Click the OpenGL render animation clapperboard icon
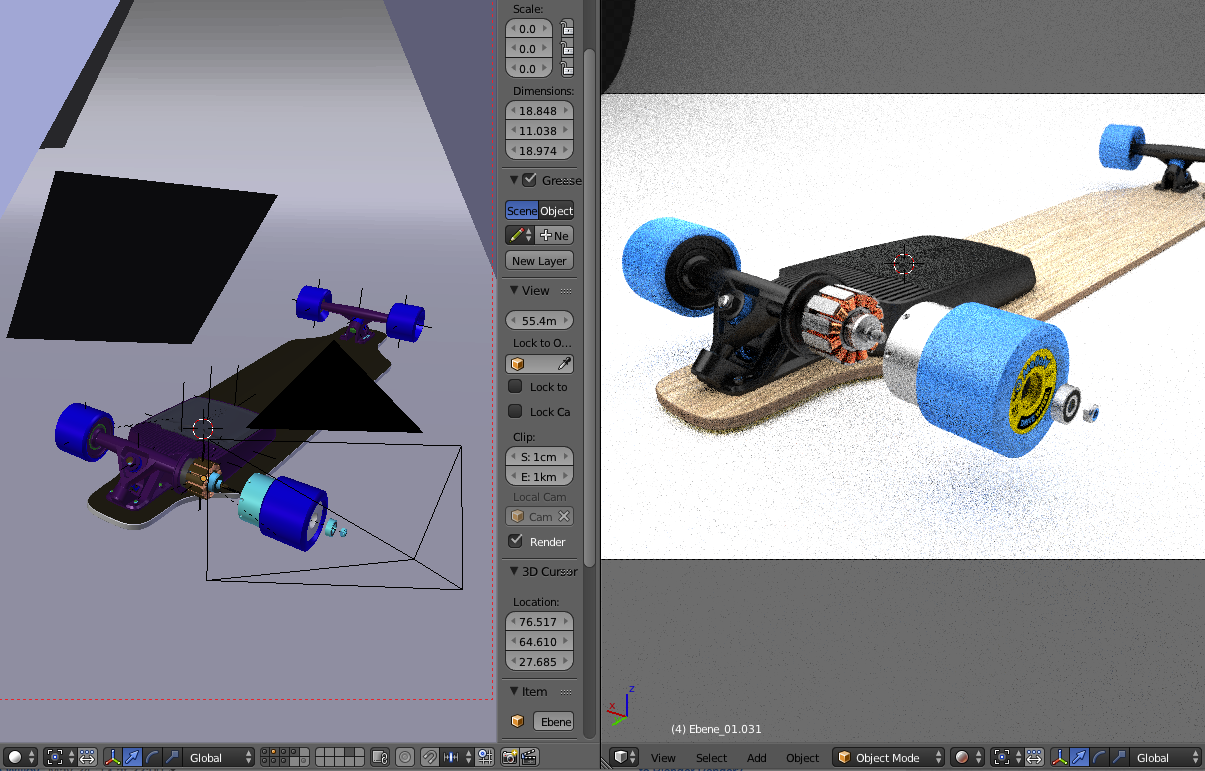This screenshot has width=1205, height=771. pos(529,758)
